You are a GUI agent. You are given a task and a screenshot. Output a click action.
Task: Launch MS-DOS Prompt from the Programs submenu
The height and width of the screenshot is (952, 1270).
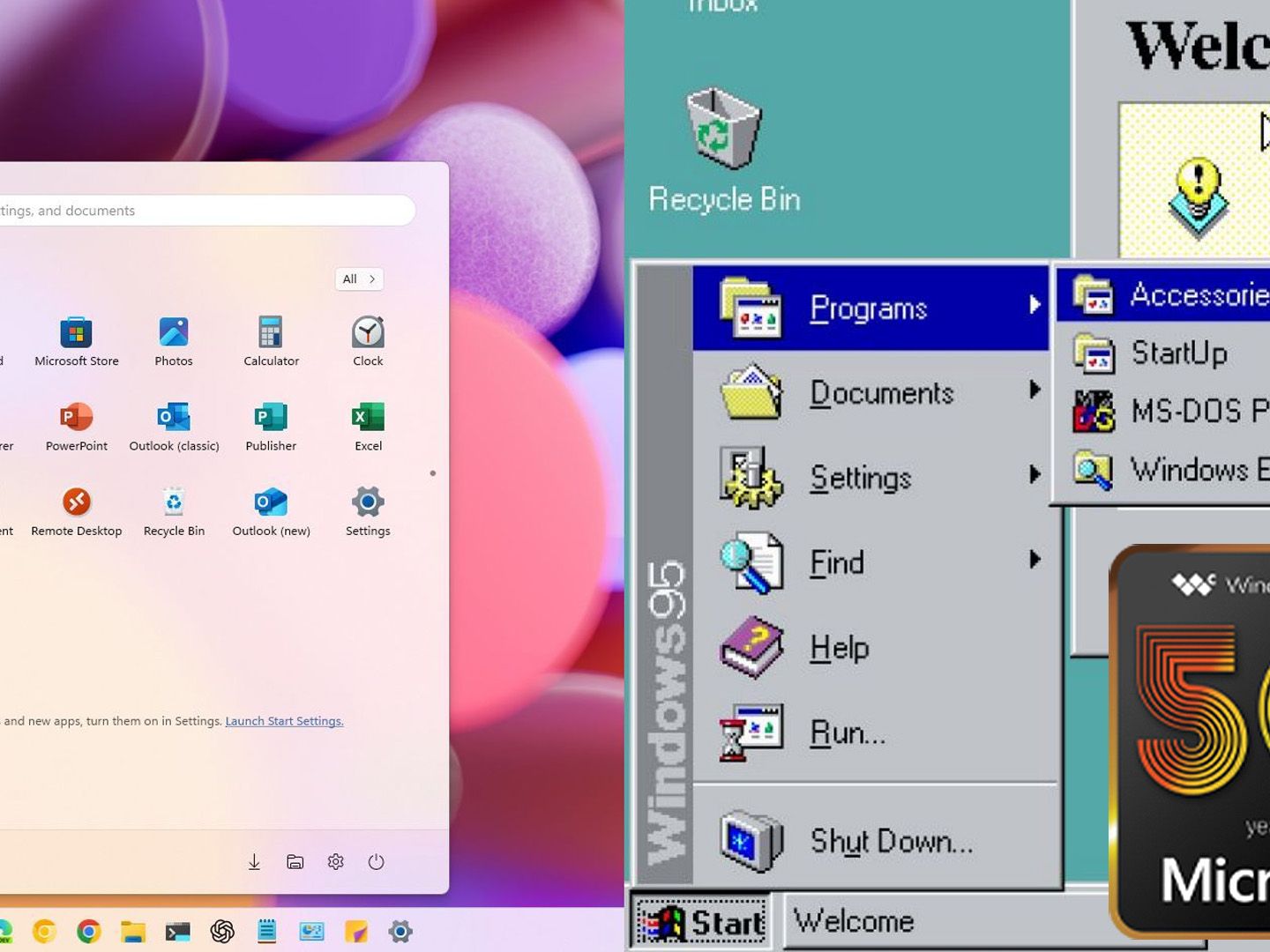pyautogui.click(x=1164, y=411)
